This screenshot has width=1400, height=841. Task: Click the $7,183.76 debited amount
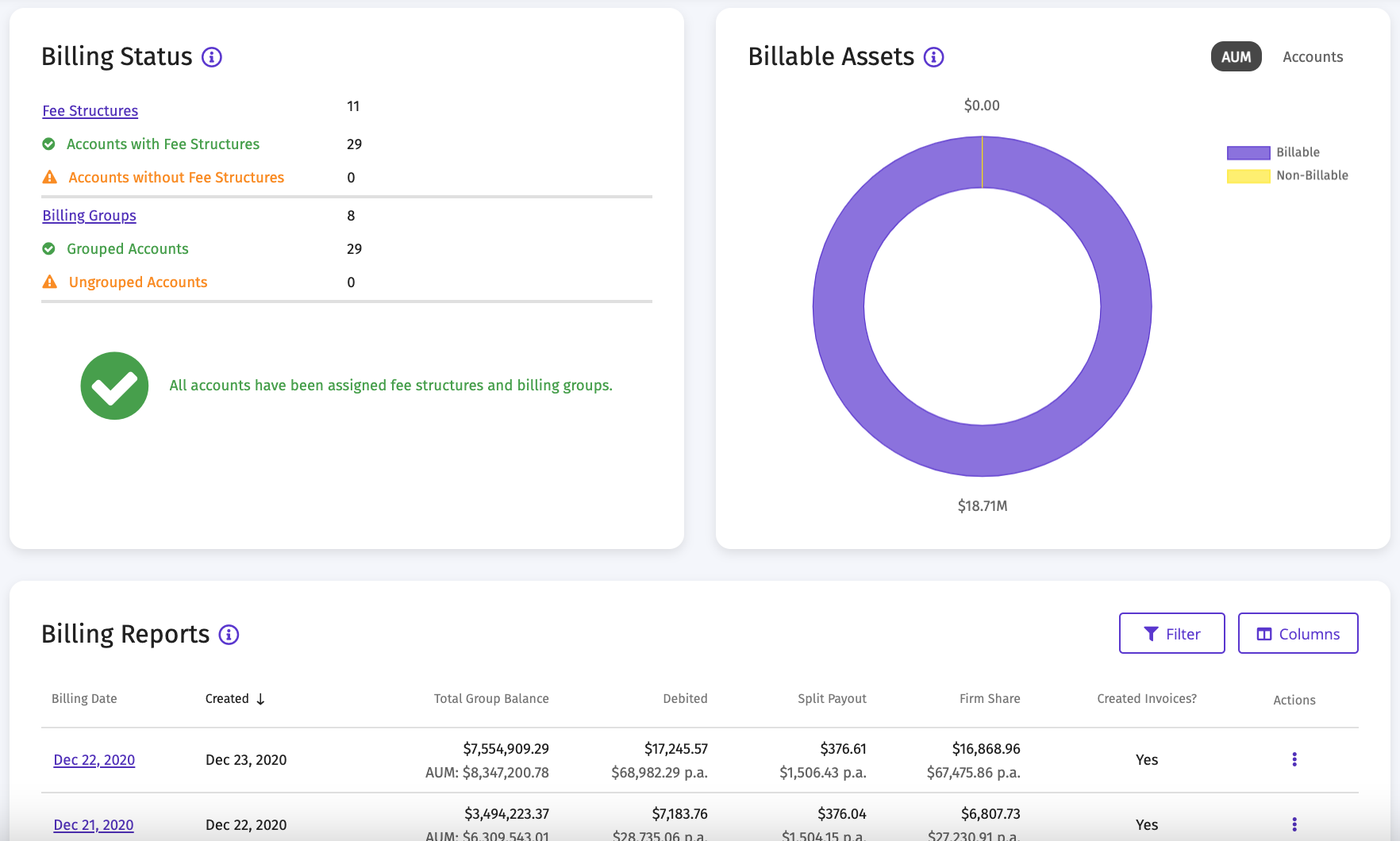[679, 814]
